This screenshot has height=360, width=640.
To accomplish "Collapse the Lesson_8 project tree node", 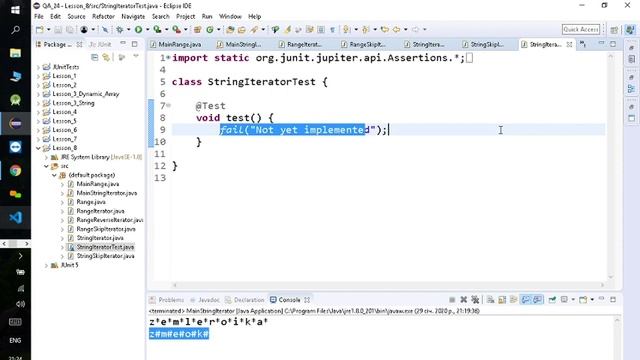I will [38, 148].
